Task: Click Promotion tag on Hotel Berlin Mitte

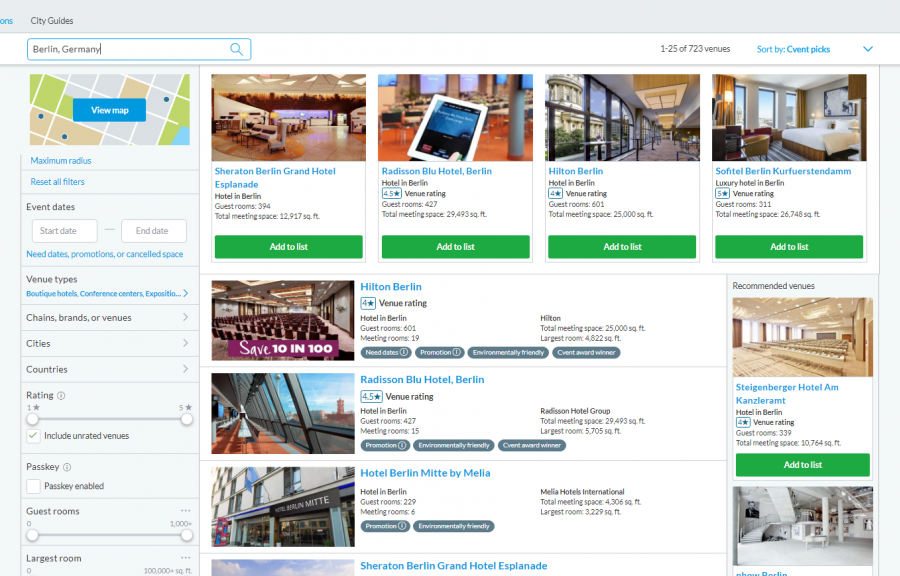Action: pyautogui.click(x=385, y=526)
